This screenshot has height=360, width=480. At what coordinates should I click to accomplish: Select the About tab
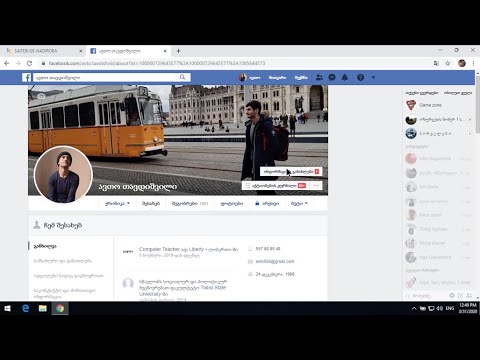coord(151,203)
